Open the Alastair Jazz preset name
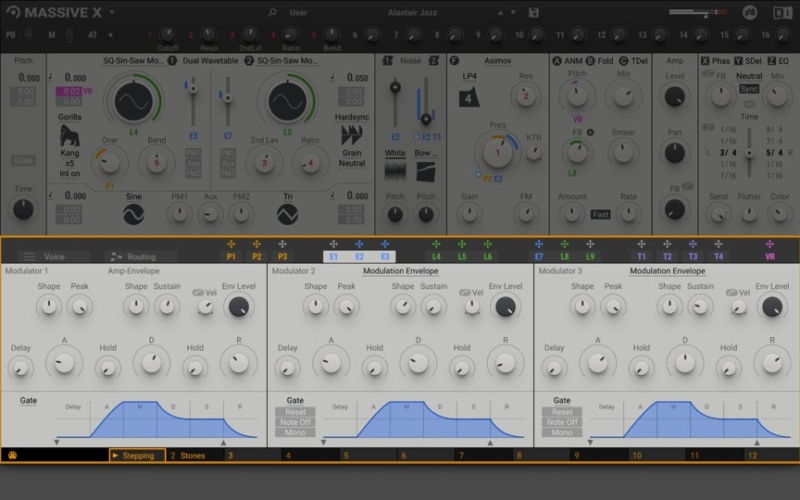Image resolution: width=800 pixels, height=500 pixels. pyautogui.click(x=412, y=12)
